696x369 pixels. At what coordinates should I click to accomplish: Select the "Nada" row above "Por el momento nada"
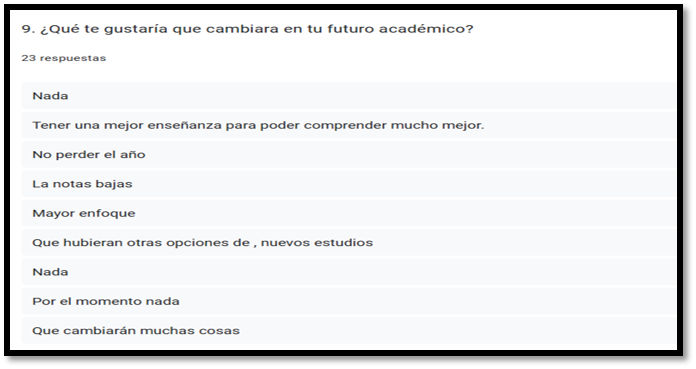click(x=349, y=271)
